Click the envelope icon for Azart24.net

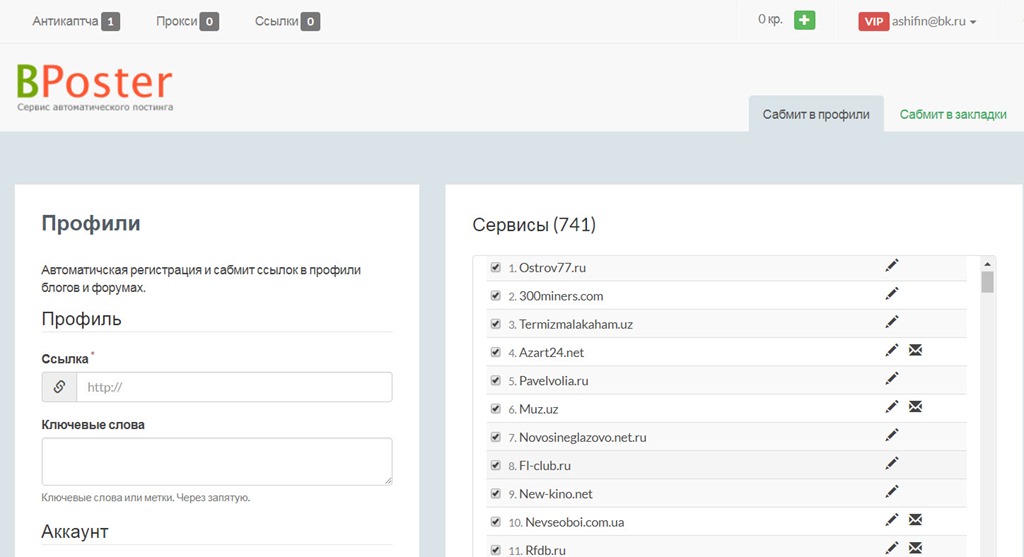click(915, 351)
